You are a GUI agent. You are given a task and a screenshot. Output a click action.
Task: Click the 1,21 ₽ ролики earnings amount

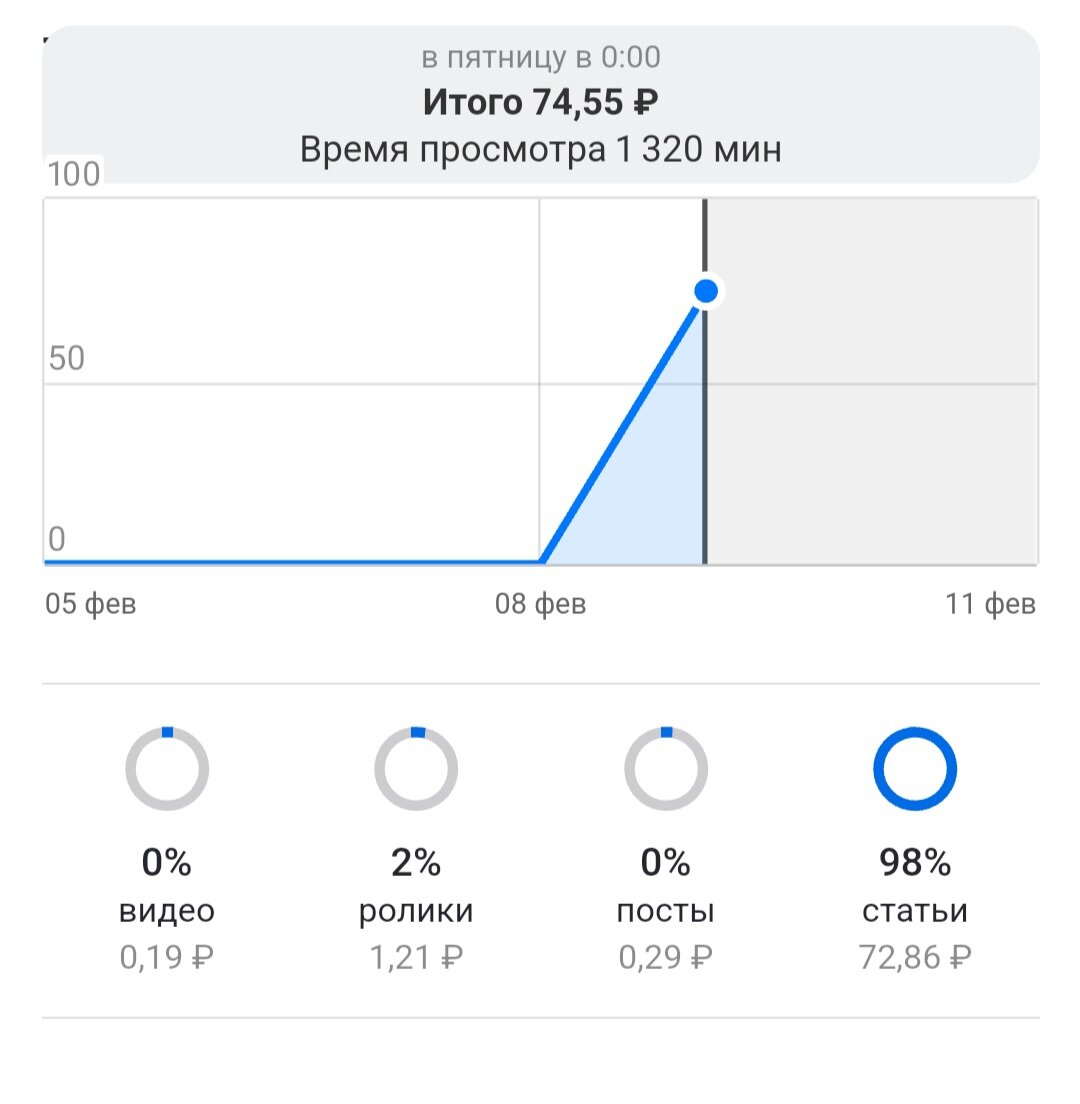(x=416, y=958)
